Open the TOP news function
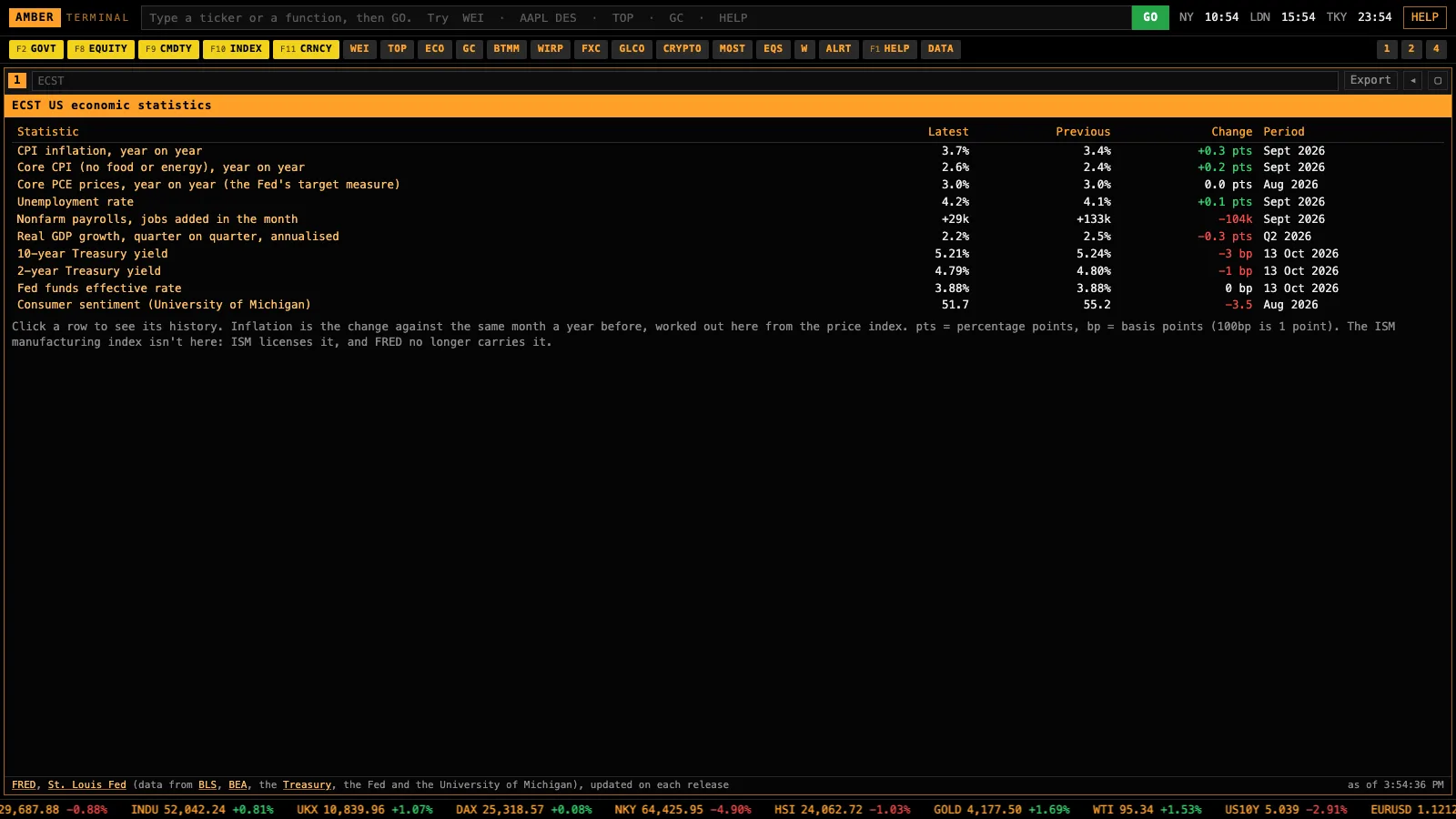1456x819 pixels. [x=398, y=49]
